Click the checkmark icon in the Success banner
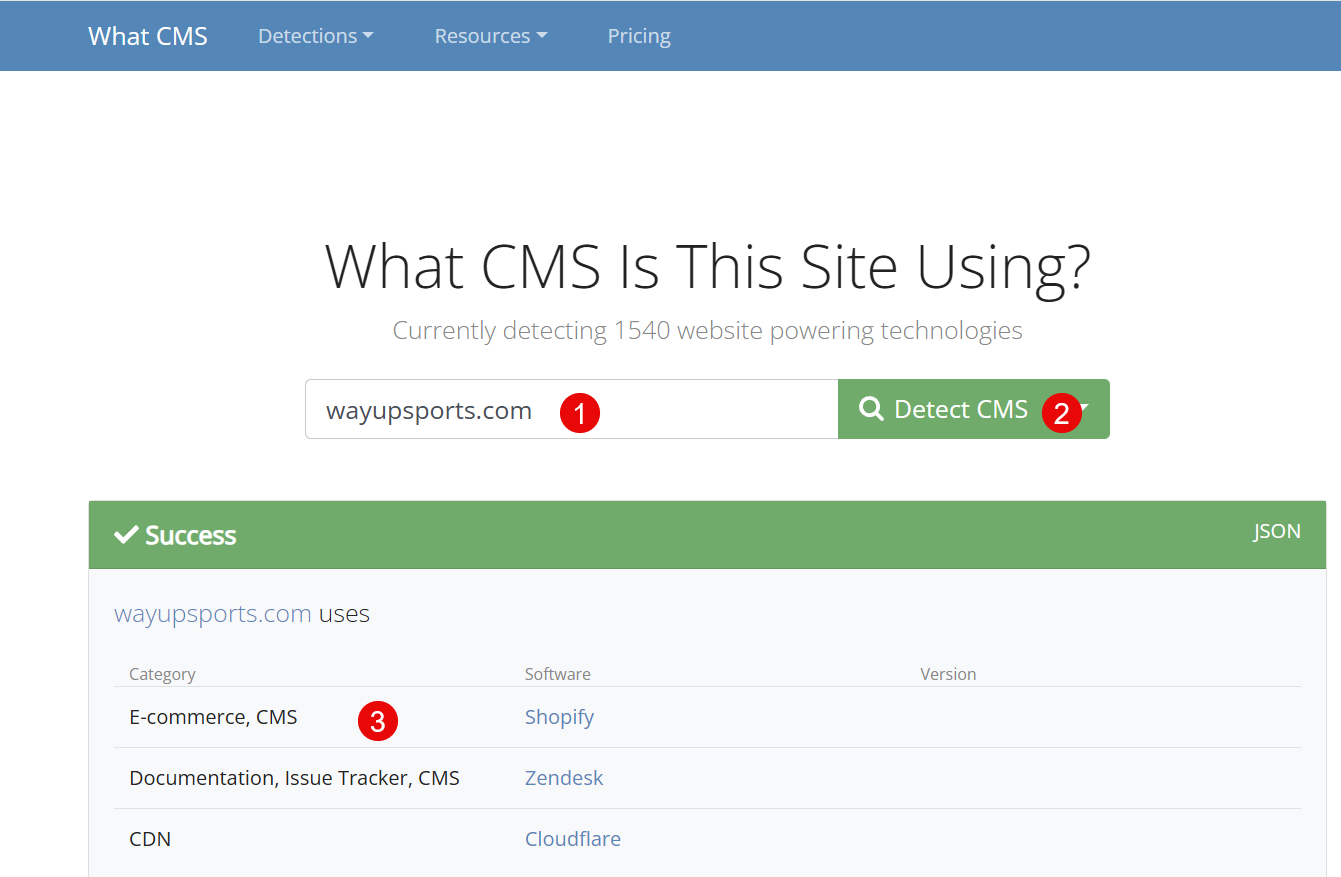Viewport: 1341px width, 877px height. click(x=125, y=534)
